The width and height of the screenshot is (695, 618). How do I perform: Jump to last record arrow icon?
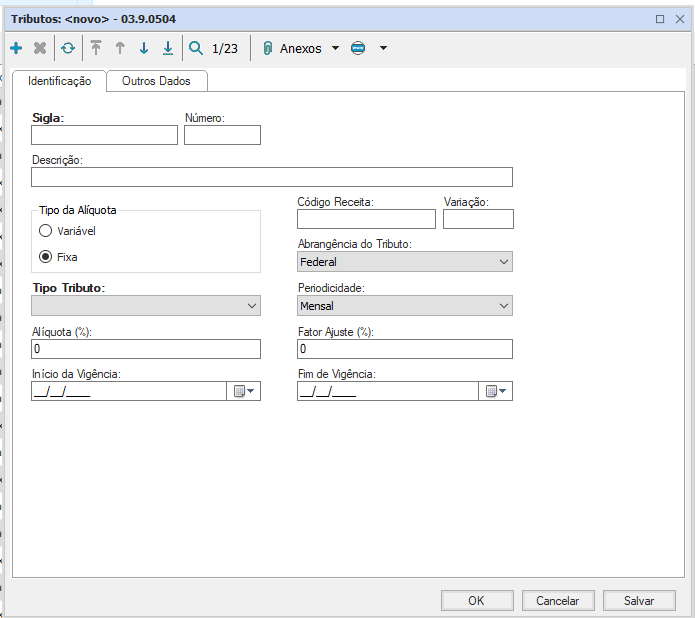pos(168,48)
